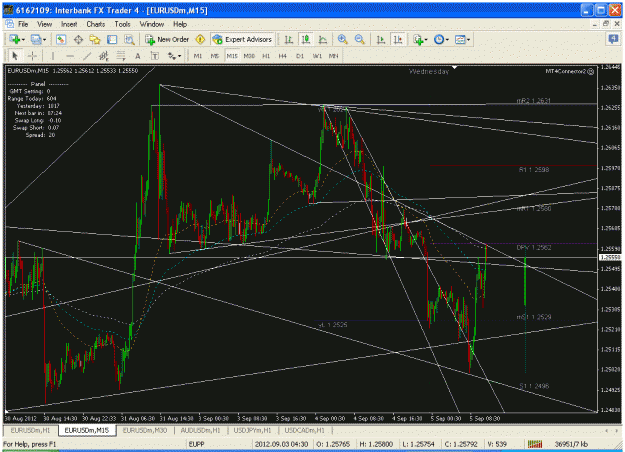Switch to the USDJPYm,H1 chart tab
This screenshot has width=625, height=452.
pos(252,430)
